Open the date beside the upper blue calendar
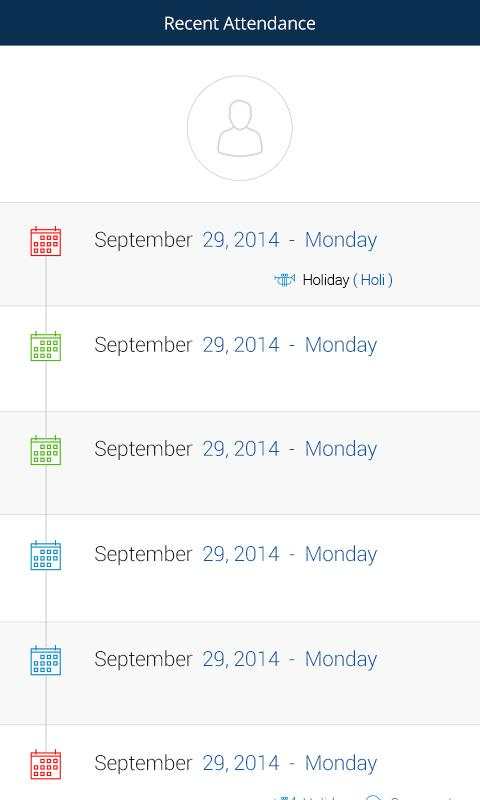 187,554
